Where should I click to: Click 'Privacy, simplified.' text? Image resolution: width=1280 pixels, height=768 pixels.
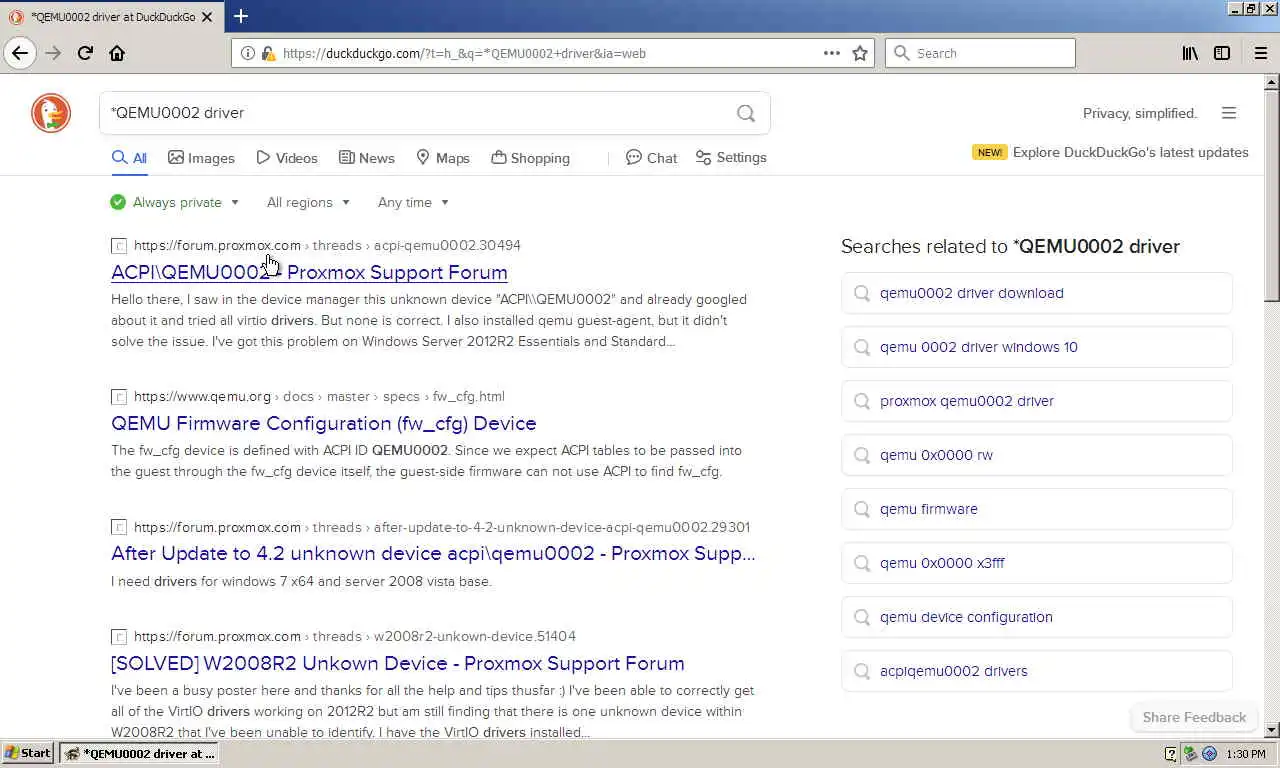1140,113
